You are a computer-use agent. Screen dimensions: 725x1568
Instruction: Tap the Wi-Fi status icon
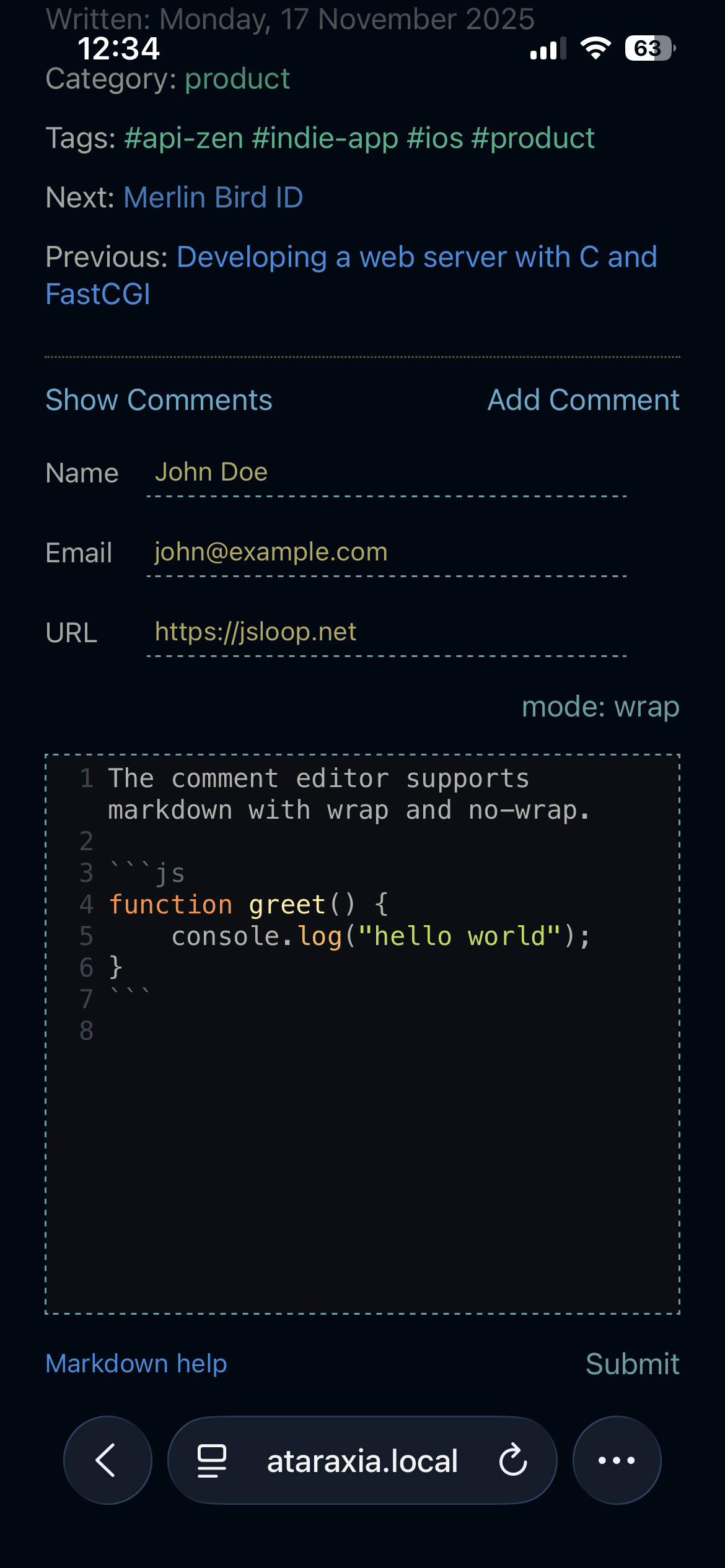pyautogui.click(x=595, y=48)
